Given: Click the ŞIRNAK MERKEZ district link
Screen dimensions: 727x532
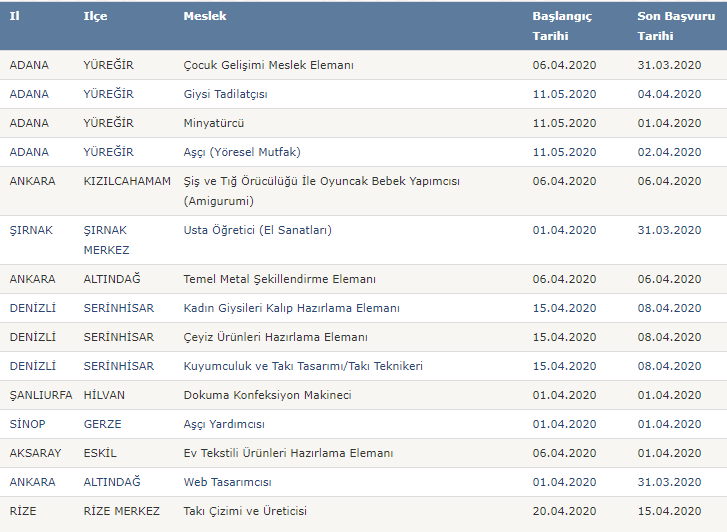Looking at the screenshot, I should tap(106, 240).
